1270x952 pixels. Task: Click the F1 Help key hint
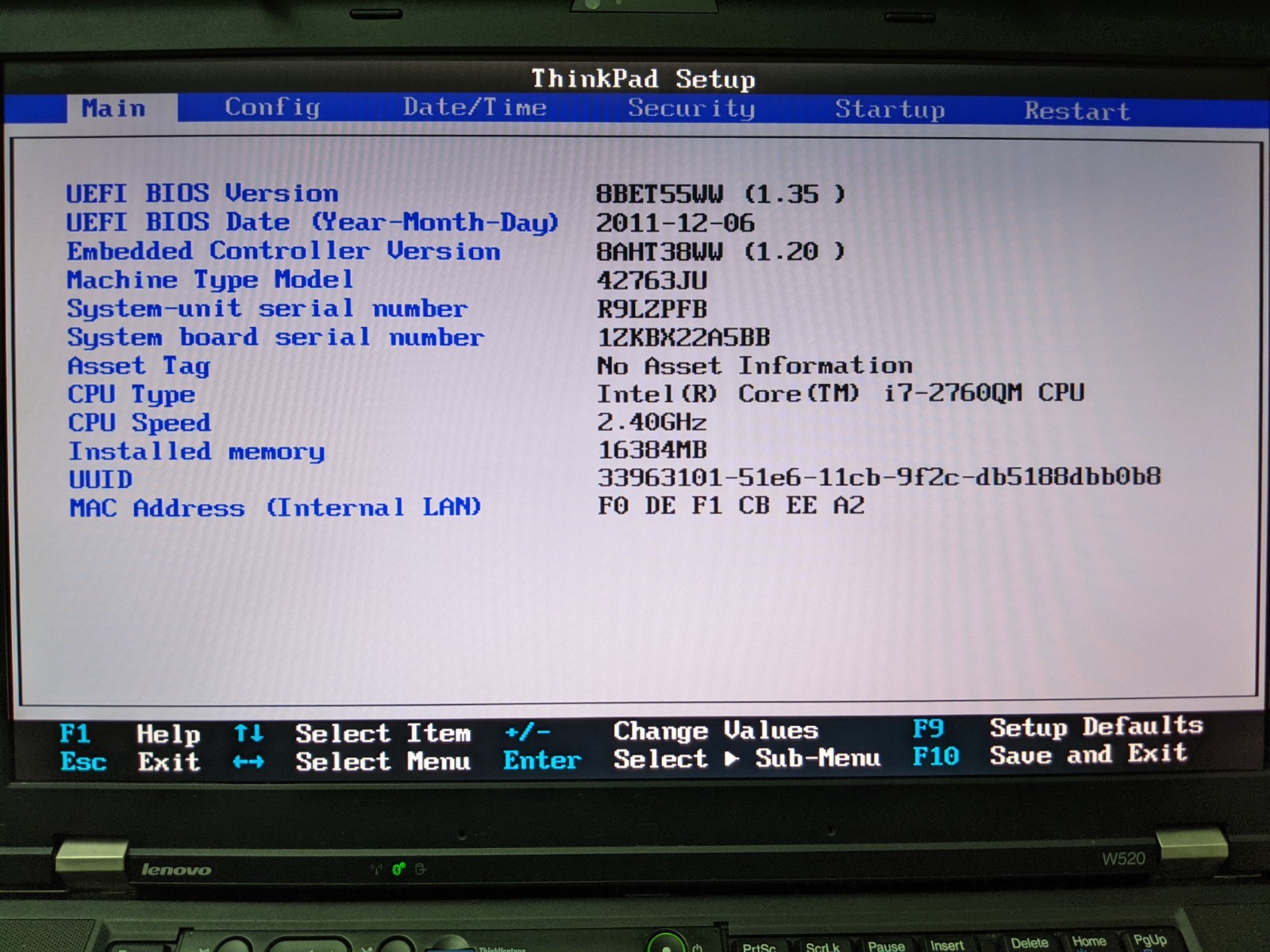click(129, 734)
